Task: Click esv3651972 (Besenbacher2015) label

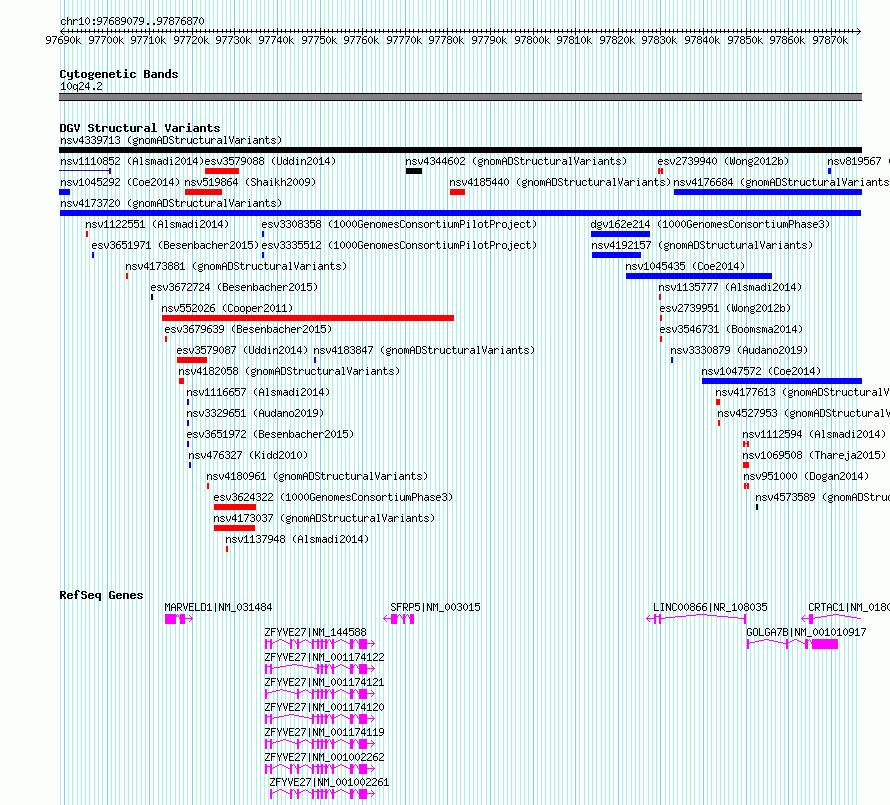Action: 270,434
